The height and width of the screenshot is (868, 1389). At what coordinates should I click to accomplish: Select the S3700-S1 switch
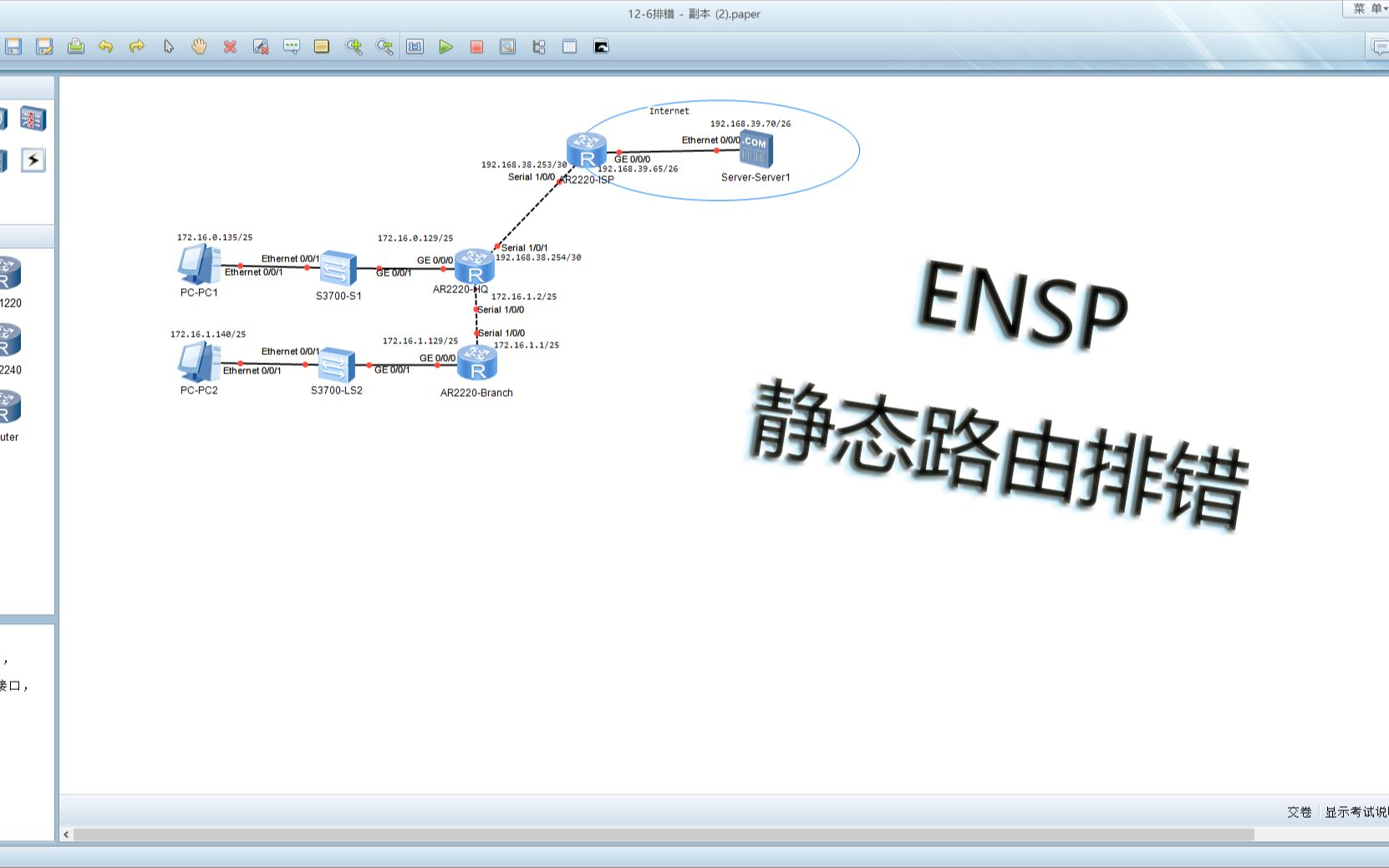pyautogui.click(x=338, y=269)
